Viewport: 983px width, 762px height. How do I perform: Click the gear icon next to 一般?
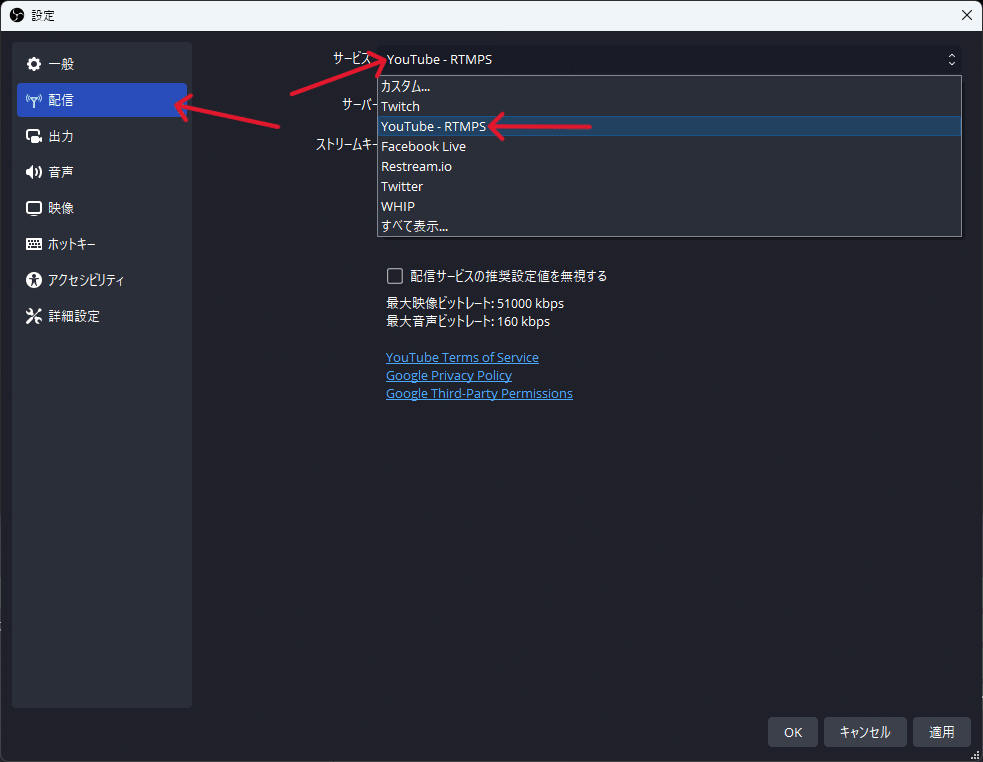(x=34, y=64)
